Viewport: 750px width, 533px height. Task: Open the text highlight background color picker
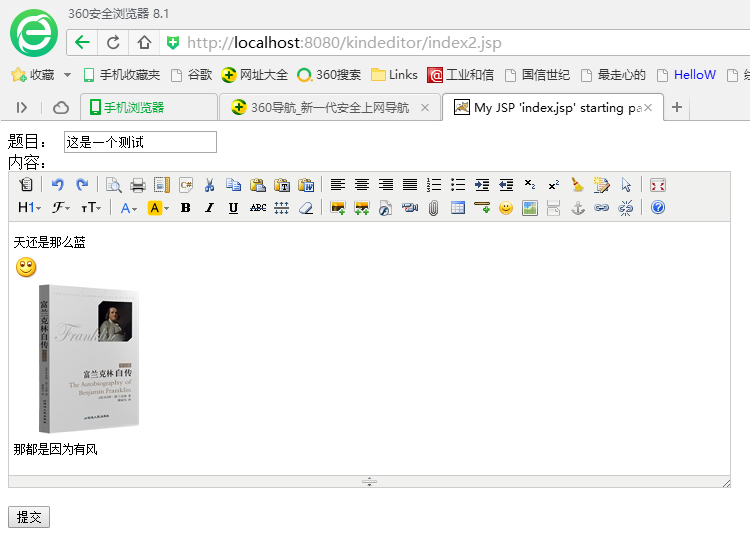157,208
